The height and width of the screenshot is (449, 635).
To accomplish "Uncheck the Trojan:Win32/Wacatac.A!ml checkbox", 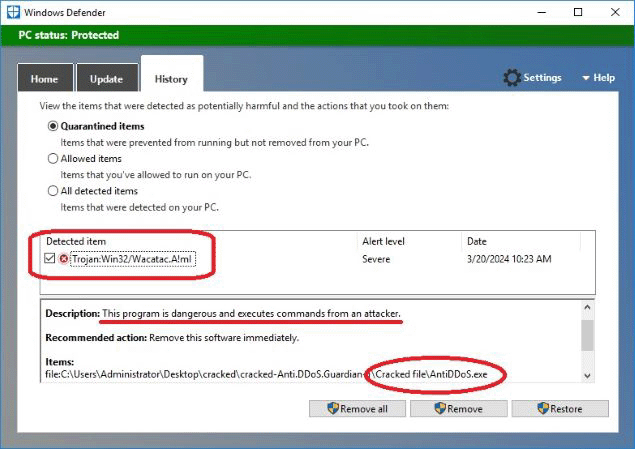I will (49, 258).
